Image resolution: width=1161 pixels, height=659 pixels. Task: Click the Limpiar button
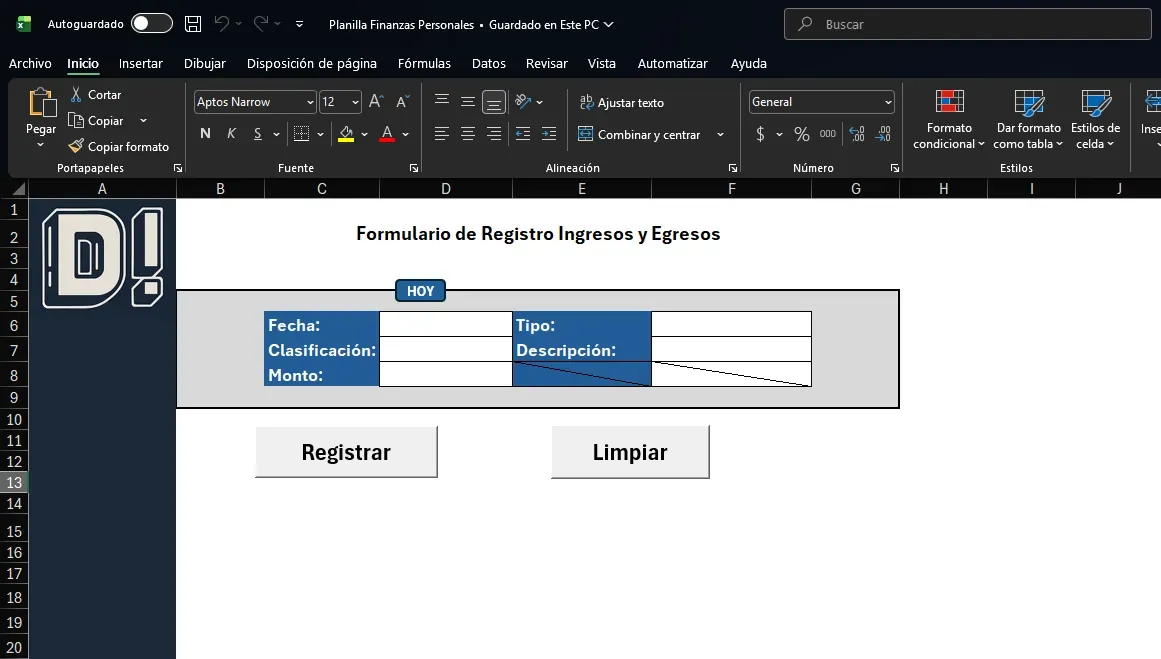pos(630,452)
